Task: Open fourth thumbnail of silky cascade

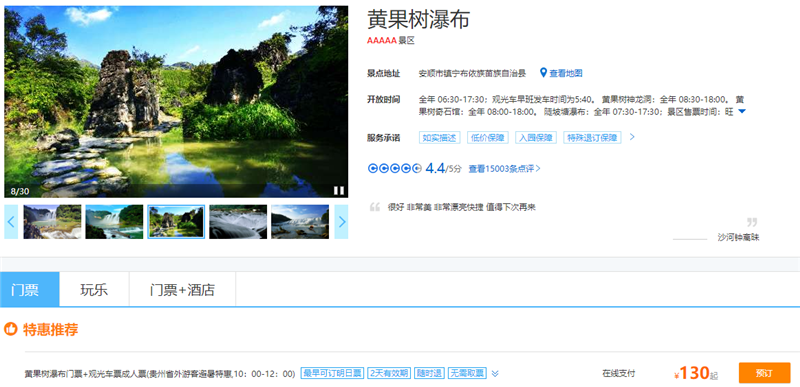Action: (x=238, y=222)
